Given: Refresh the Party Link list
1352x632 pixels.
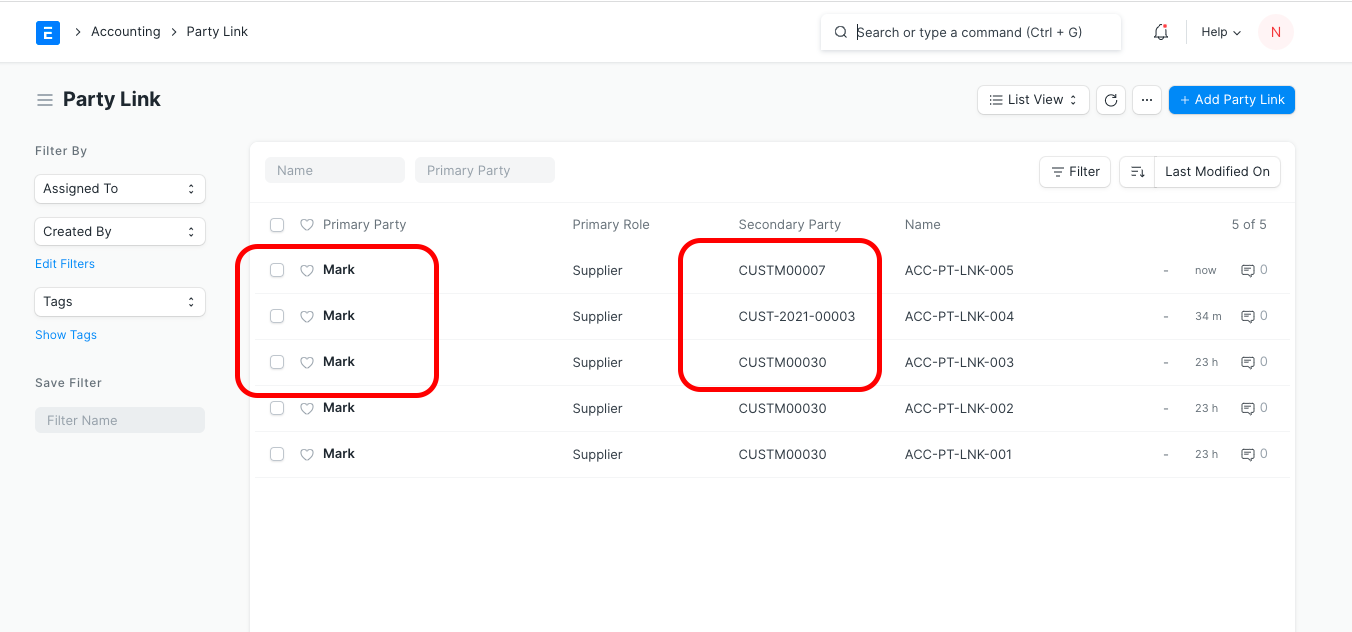Looking at the screenshot, I should point(1110,99).
